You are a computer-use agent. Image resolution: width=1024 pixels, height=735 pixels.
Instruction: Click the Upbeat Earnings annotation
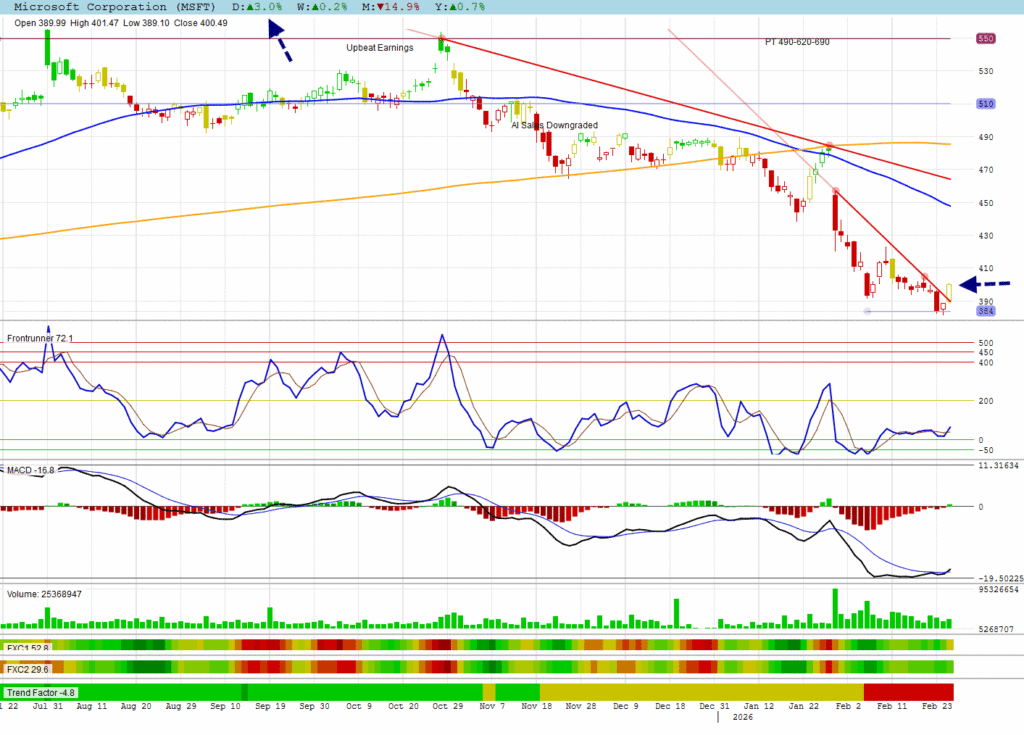point(379,47)
